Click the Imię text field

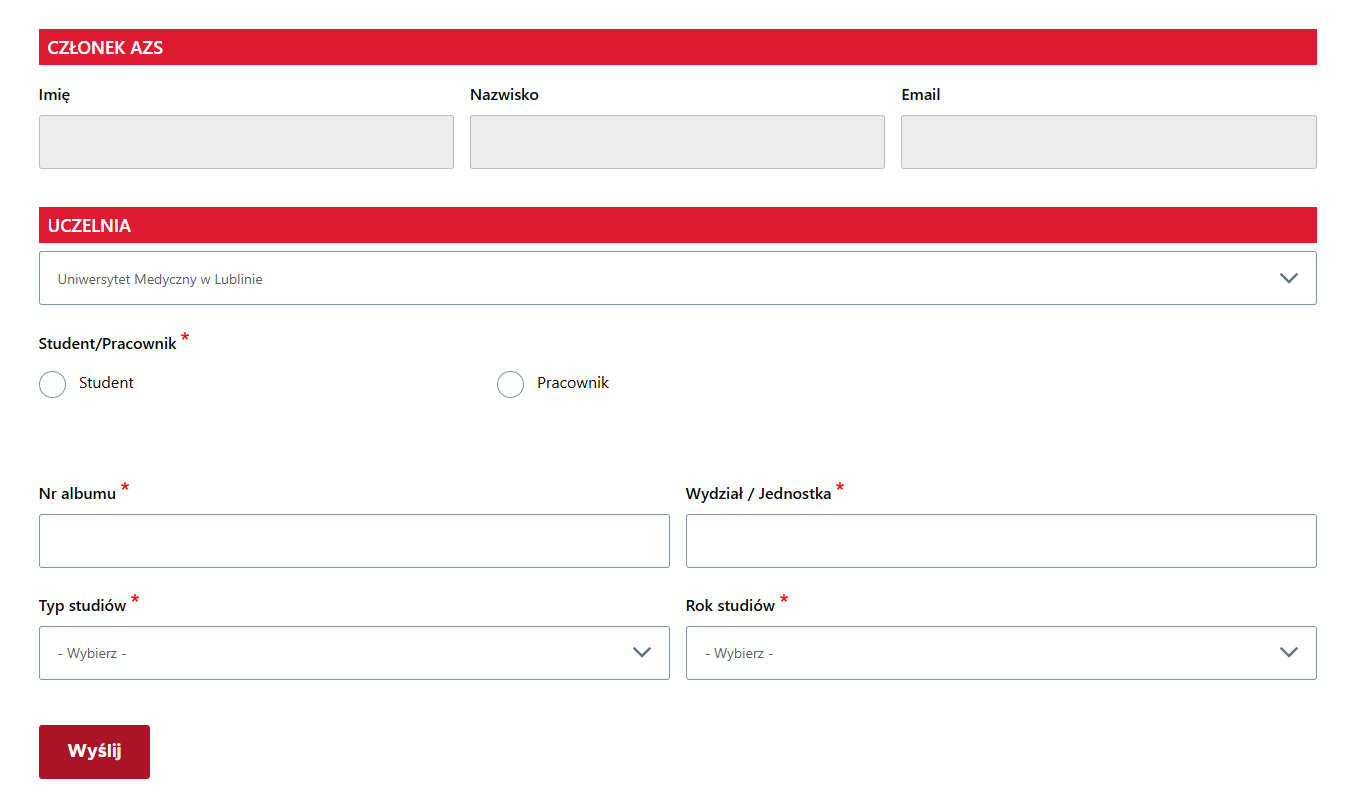(246, 142)
